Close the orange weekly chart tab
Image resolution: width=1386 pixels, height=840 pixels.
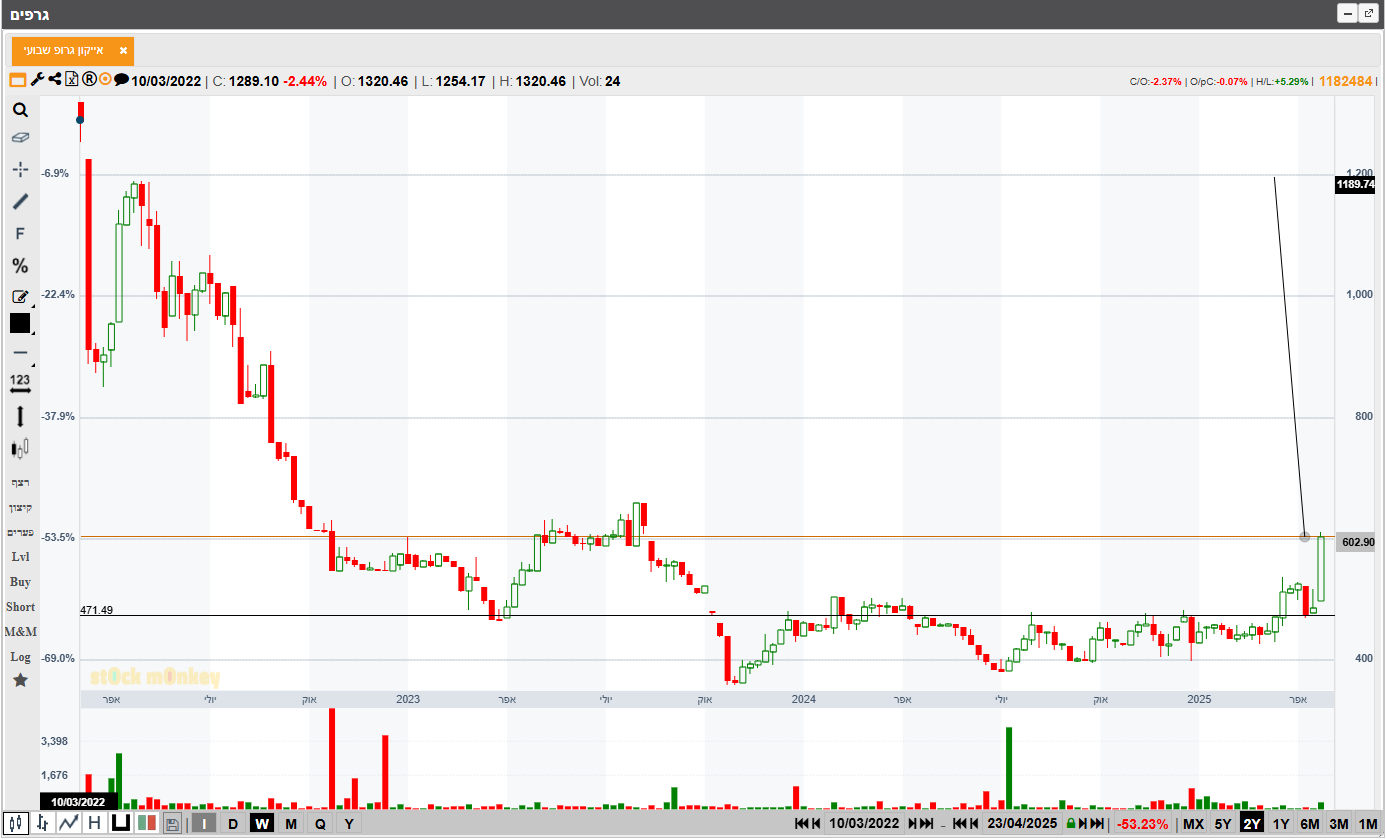tap(123, 50)
